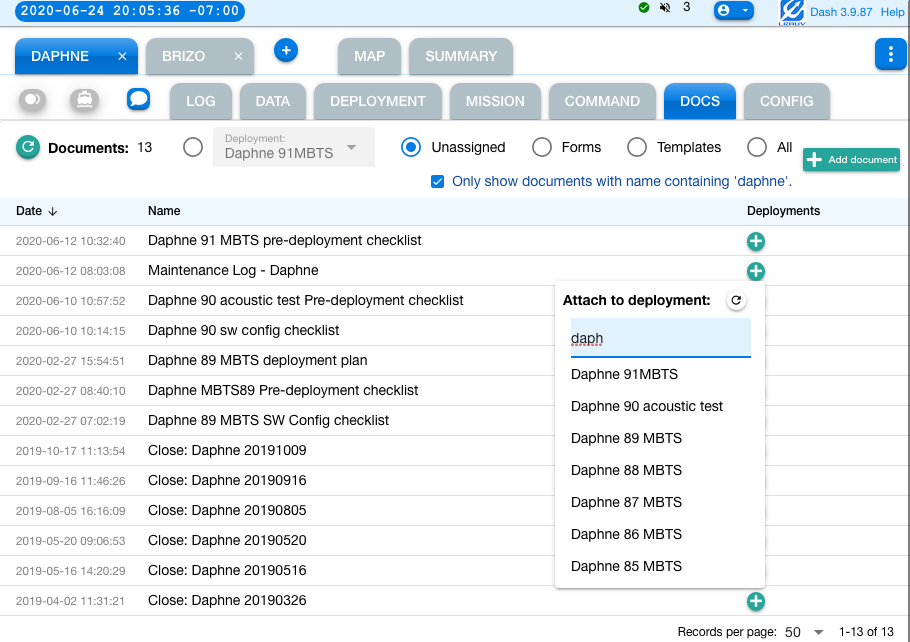910x642 pixels.
Task: Toggle the switch left of vehicle icon
Action: click(33, 100)
